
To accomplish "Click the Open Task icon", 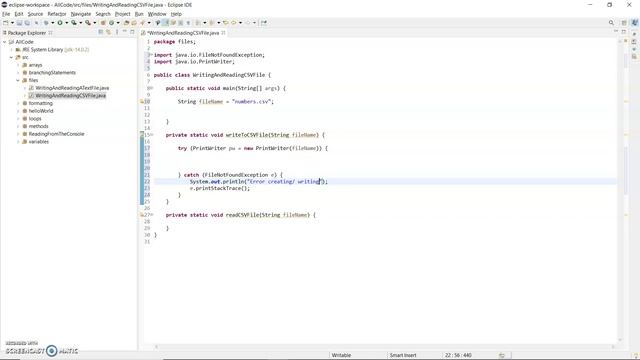I will [x=134, y=23].
